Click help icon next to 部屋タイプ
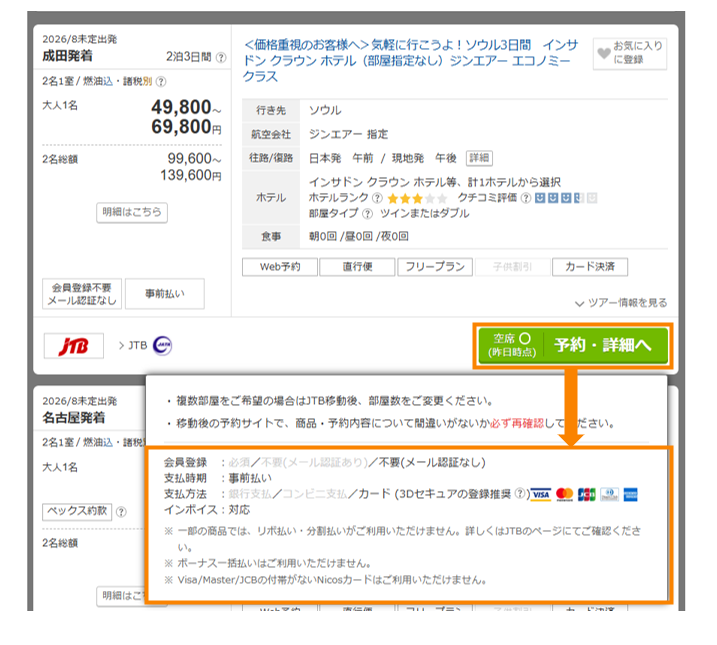This screenshot has height=645, width=717. click(367, 213)
